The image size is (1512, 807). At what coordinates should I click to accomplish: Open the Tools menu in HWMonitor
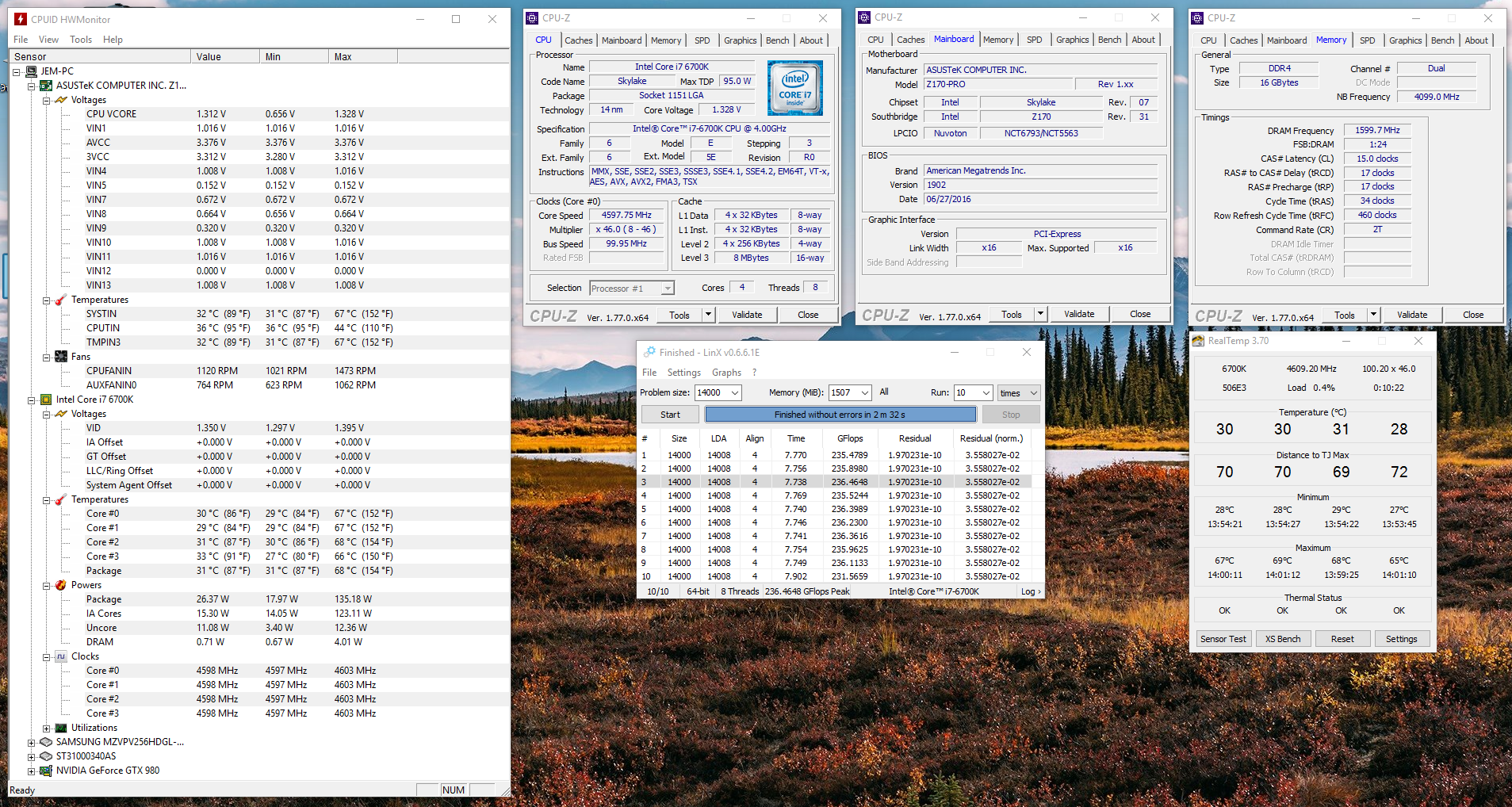pyautogui.click(x=81, y=40)
